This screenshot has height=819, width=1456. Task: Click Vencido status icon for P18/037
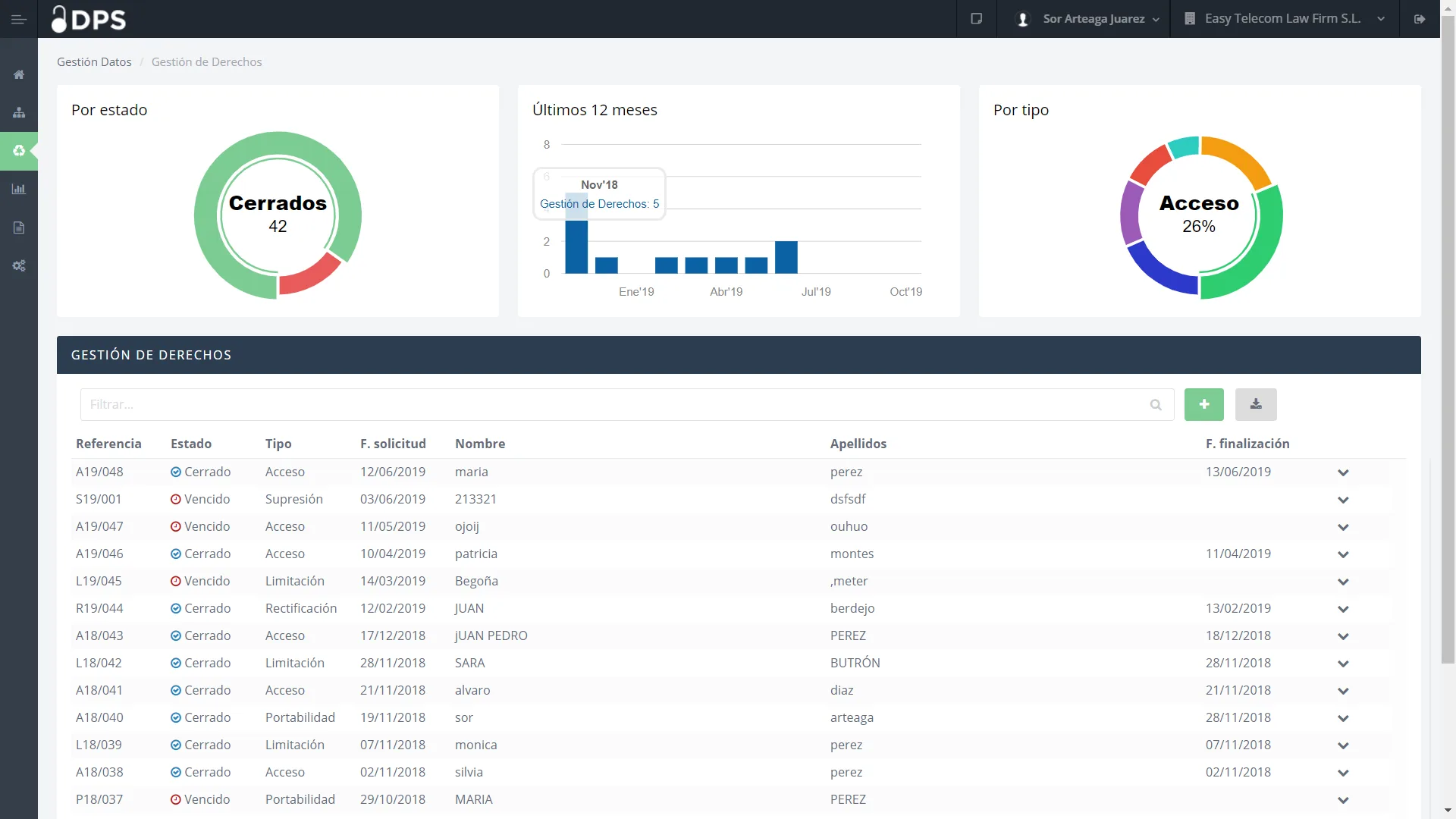(176, 799)
